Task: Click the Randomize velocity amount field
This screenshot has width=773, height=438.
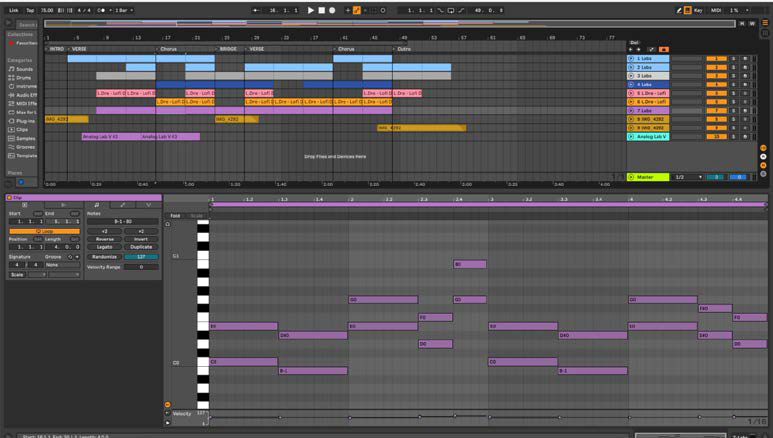Action: click(140, 256)
